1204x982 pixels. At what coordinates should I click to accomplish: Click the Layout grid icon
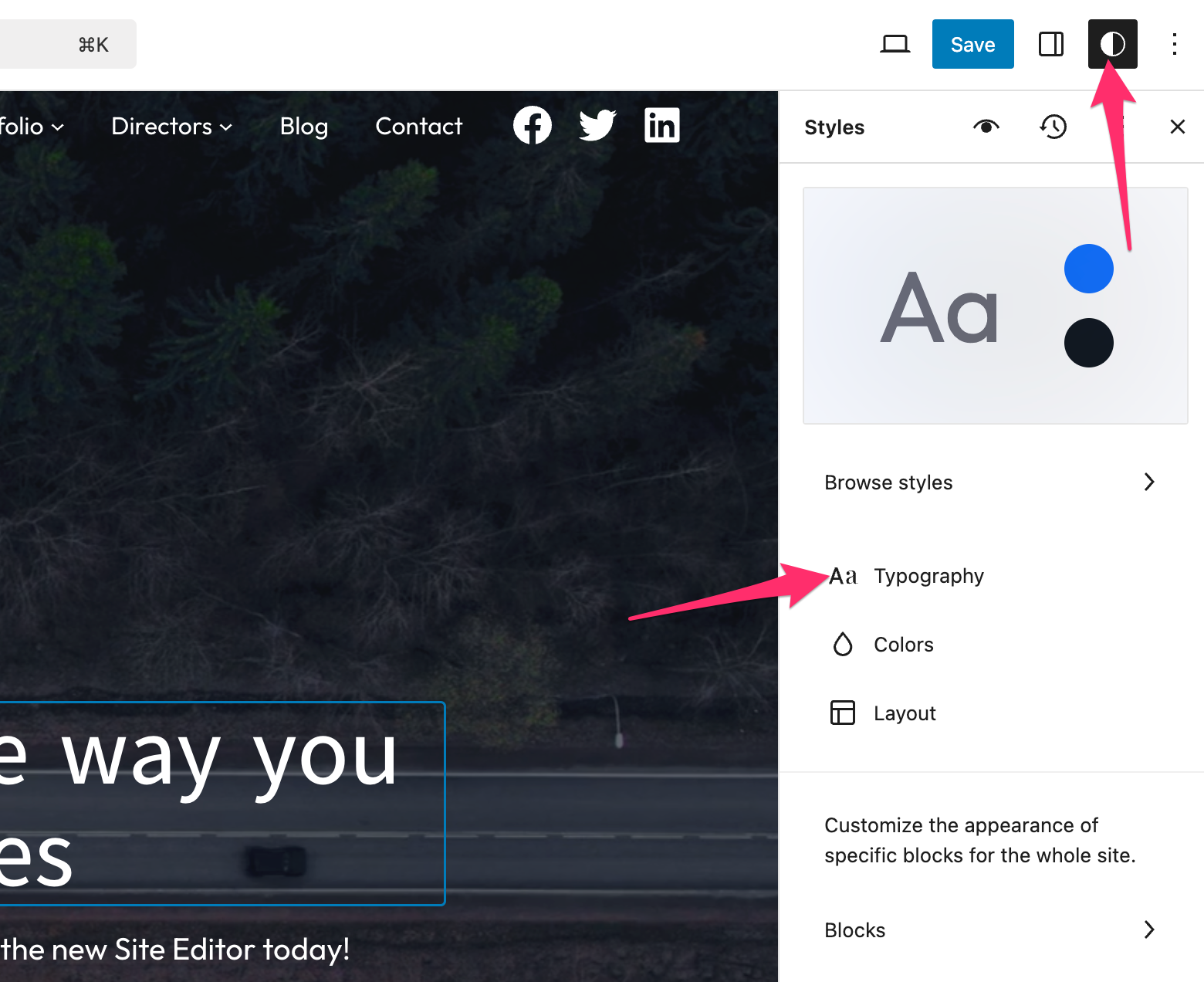843,713
